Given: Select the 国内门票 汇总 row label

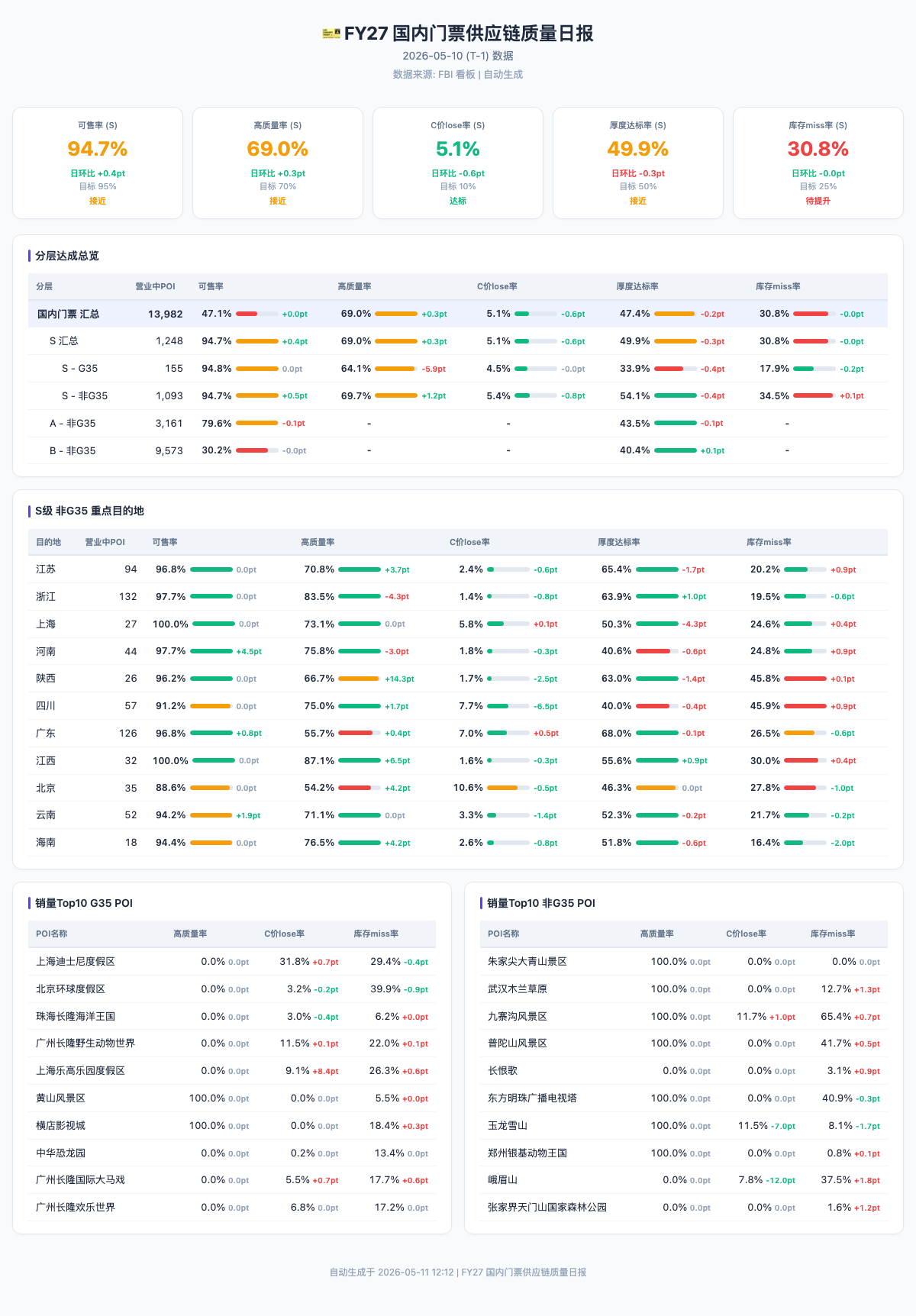Looking at the screenshot, I should point(69,314).
